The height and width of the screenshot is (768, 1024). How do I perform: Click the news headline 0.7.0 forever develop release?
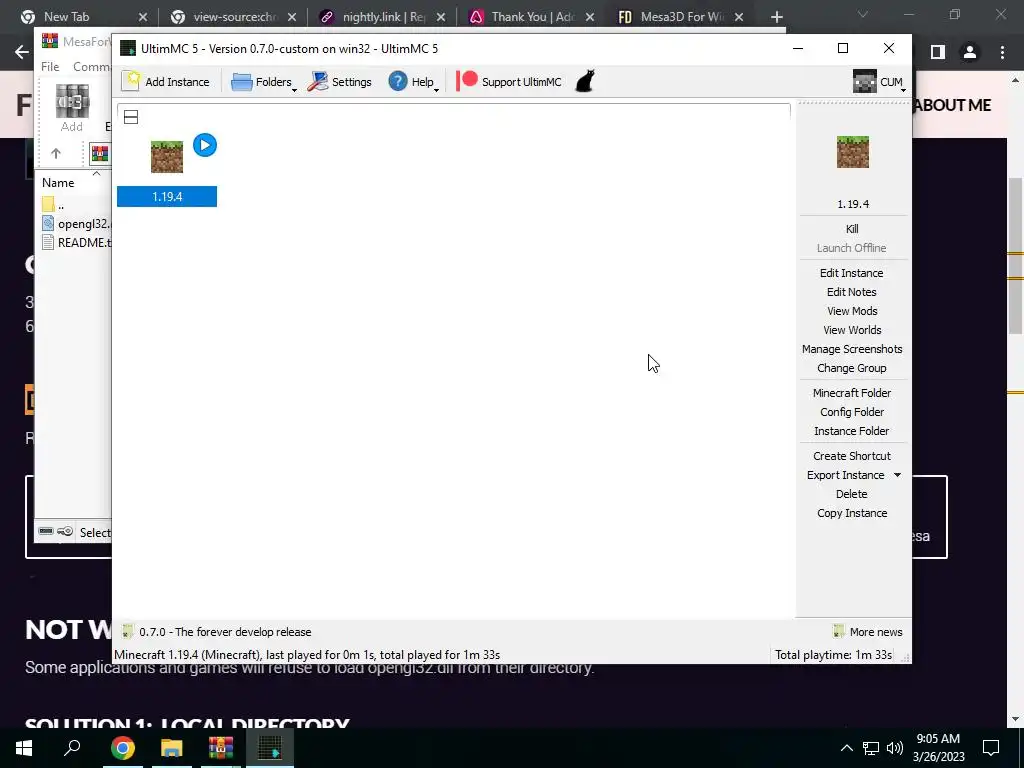225,632
